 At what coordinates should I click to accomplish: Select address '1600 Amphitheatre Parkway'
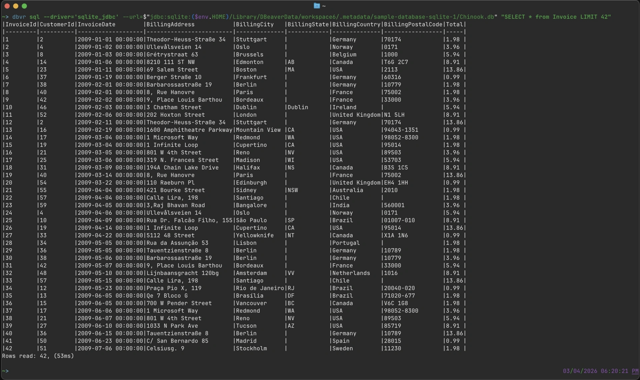(189, 130)
